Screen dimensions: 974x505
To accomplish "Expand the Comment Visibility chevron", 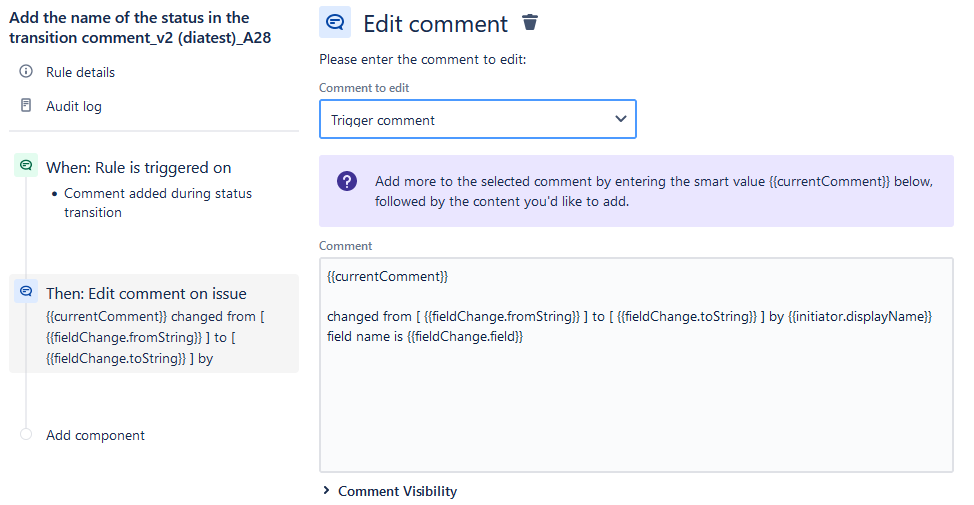I will click(326, 491).
